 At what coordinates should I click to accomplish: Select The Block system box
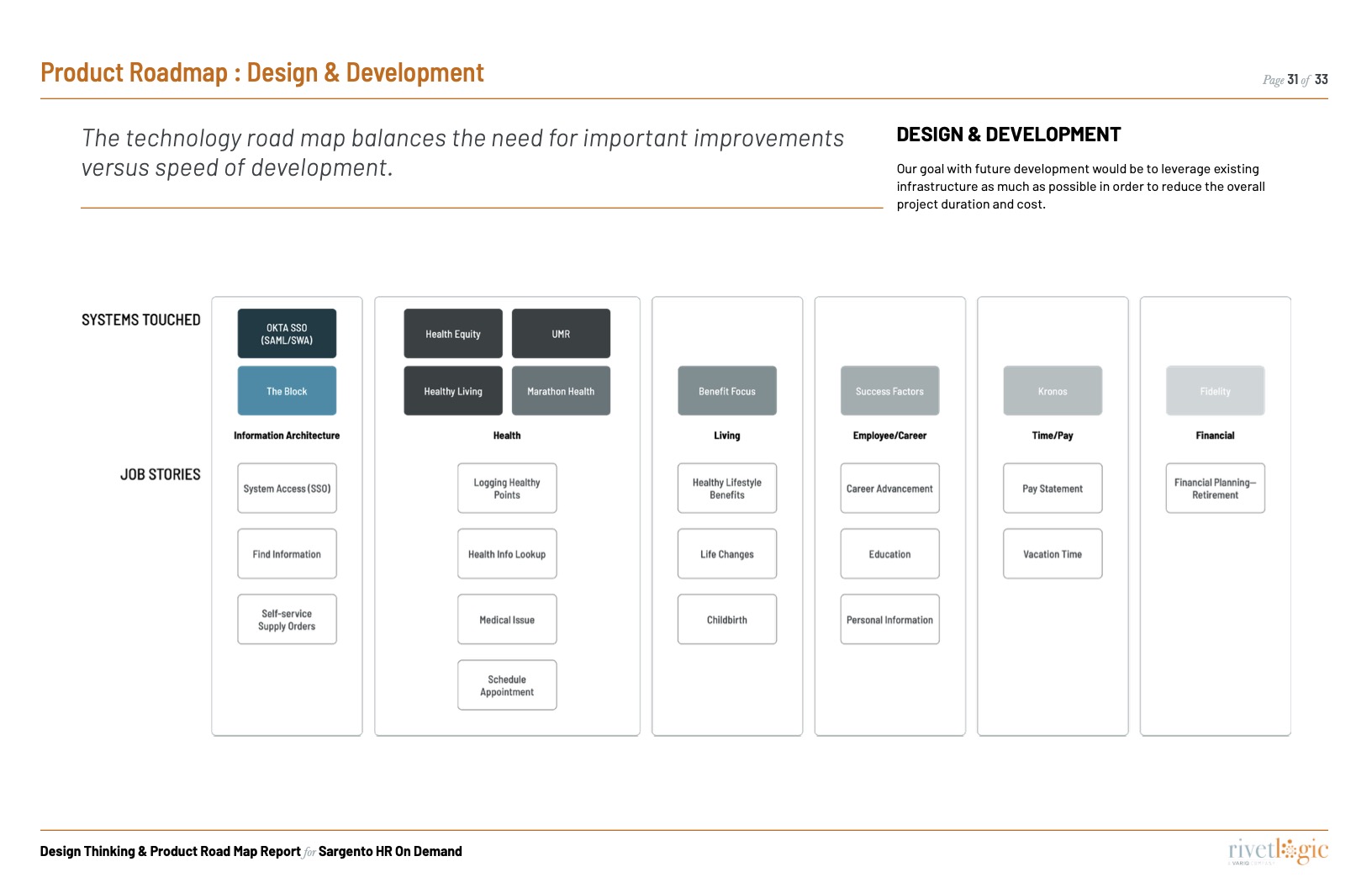(287, 391)
